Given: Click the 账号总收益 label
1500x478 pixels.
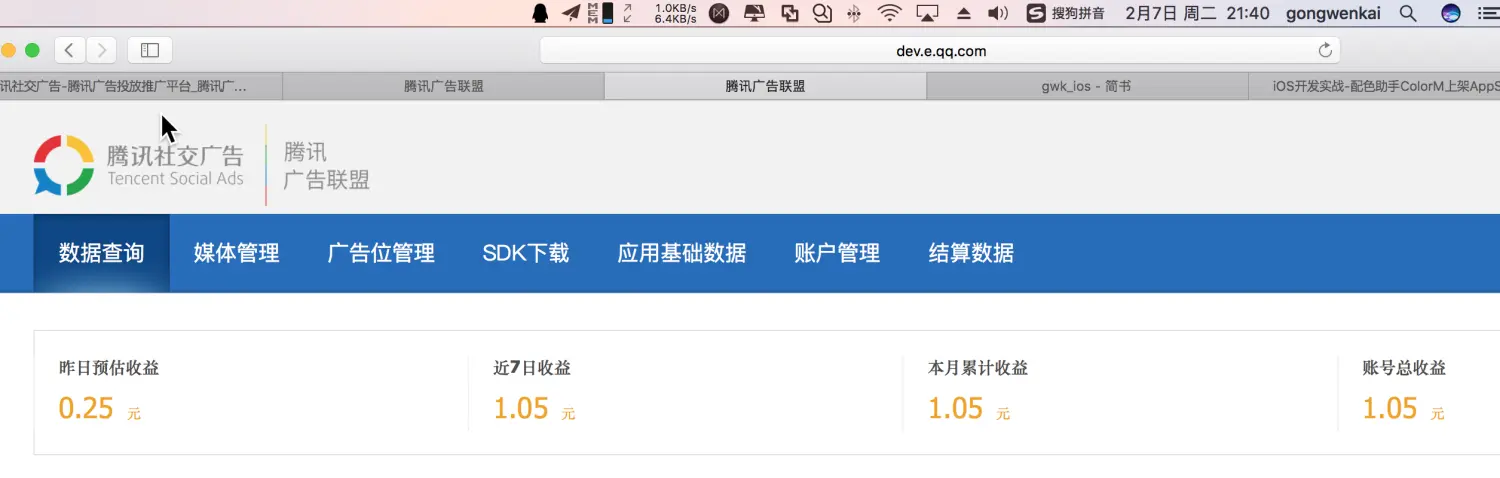Looking at the screenshot, I should point(1404,368).
